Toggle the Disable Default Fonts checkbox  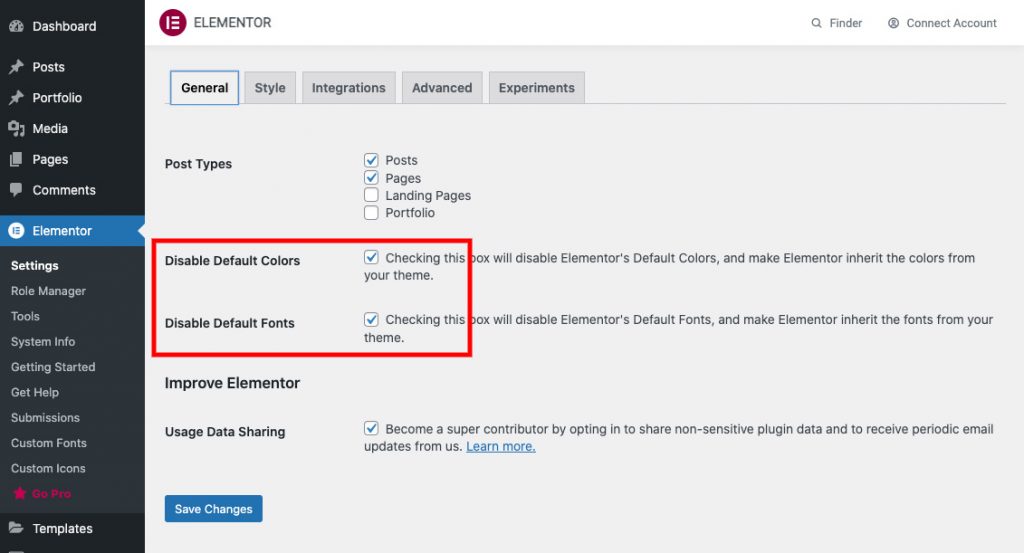(x=371, y=319)
